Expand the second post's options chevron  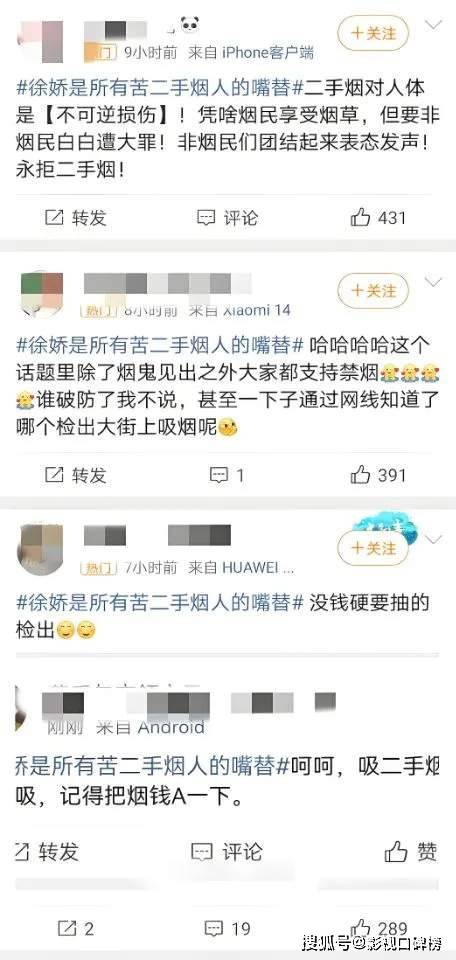[x=433, y=282]
